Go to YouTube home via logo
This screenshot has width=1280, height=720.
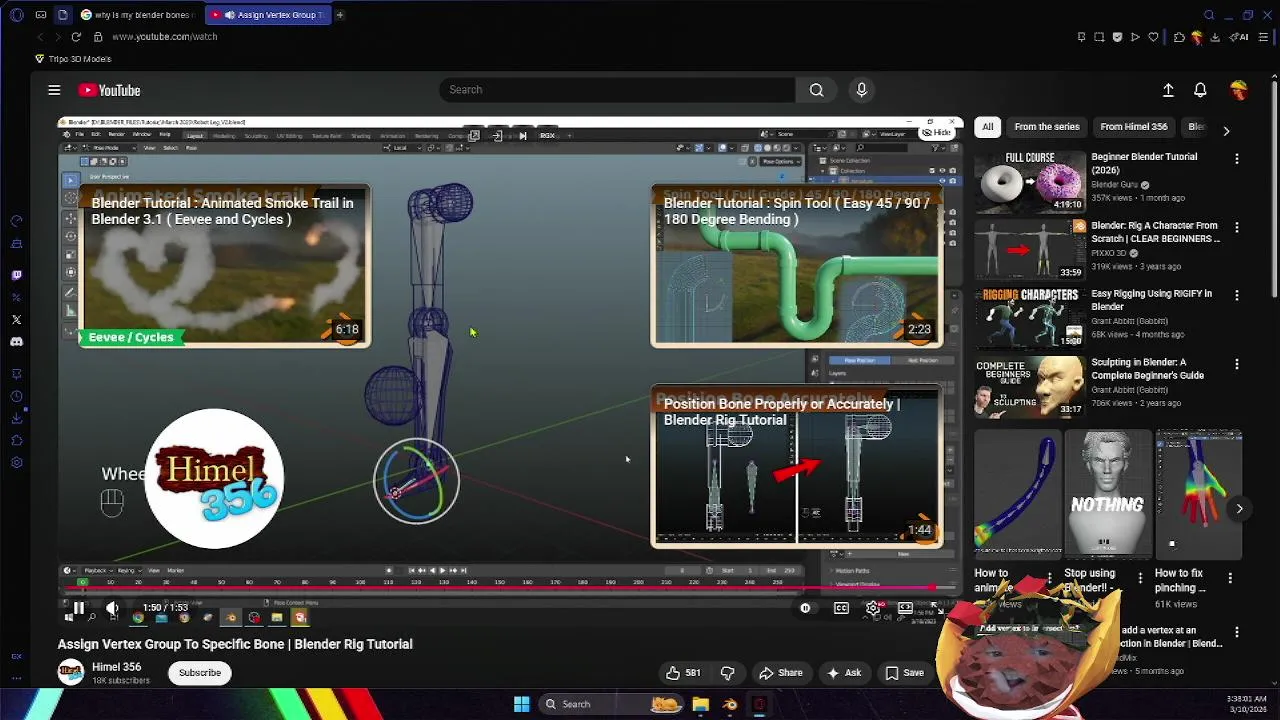click(110, 90)
